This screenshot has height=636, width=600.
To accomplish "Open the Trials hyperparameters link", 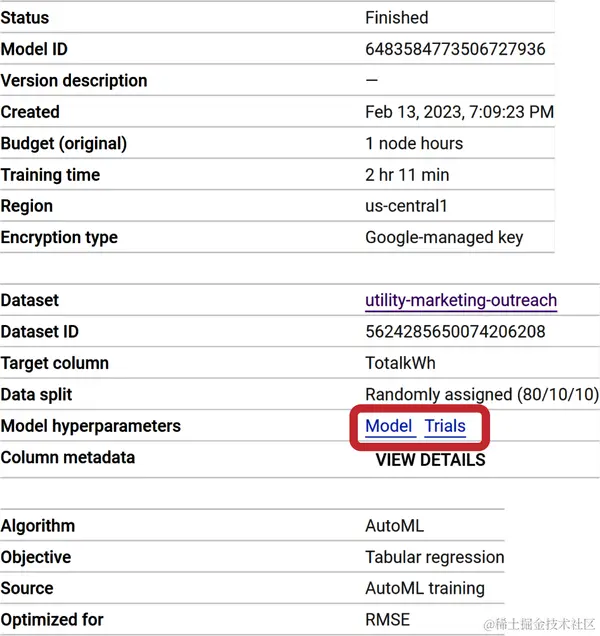I will pyautogui.click(x=445, y=426).
